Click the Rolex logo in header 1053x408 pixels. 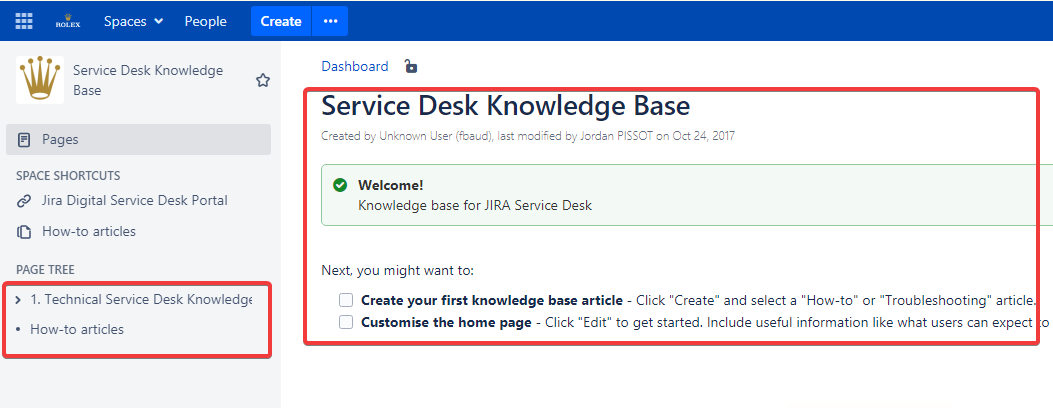pyautogui.click(x=68, y=21)
